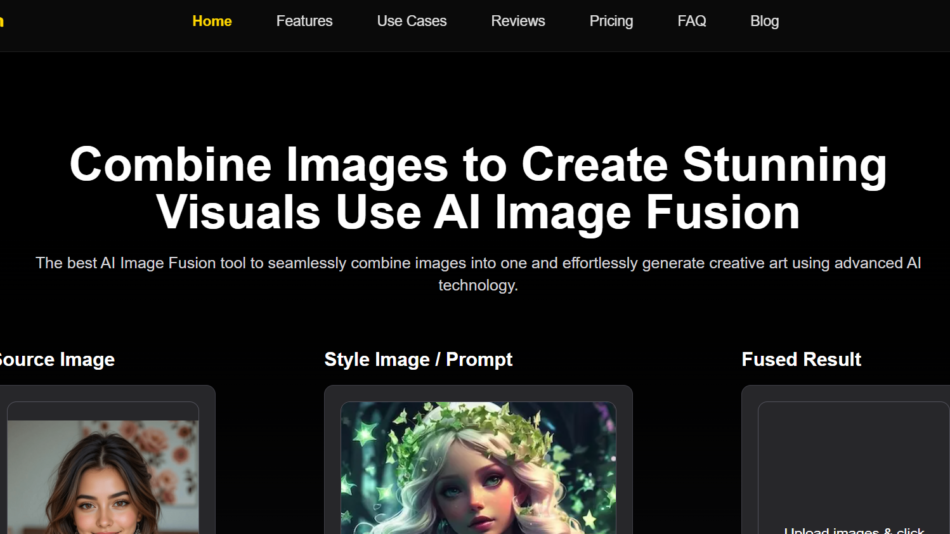Open the Use Cases nav link

click(411, 21)
